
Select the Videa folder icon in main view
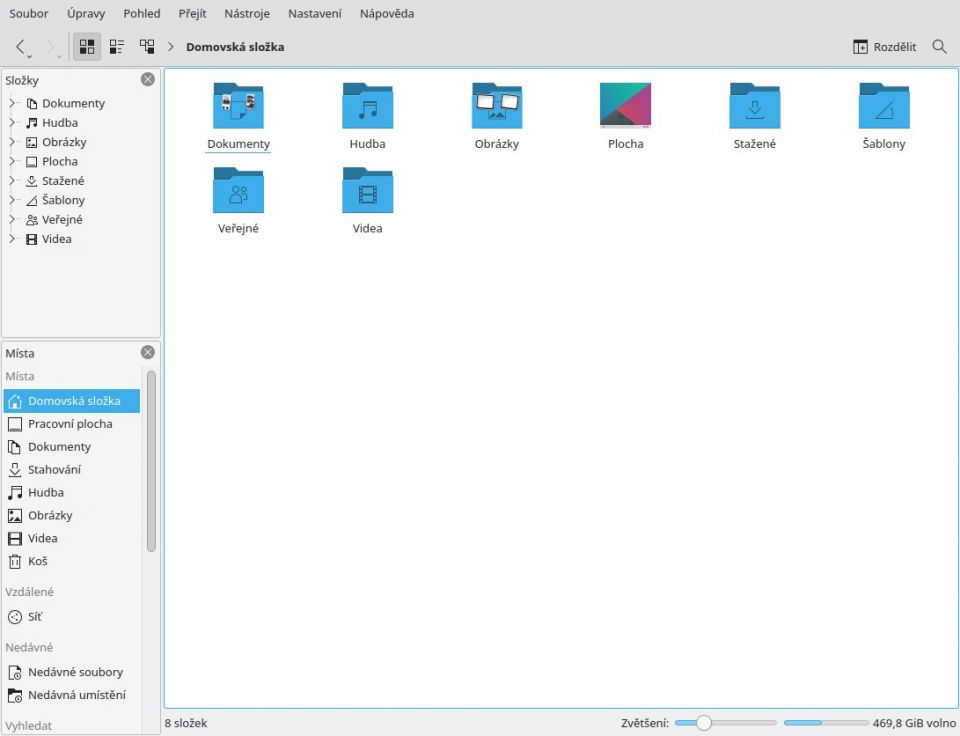point(367,190)
